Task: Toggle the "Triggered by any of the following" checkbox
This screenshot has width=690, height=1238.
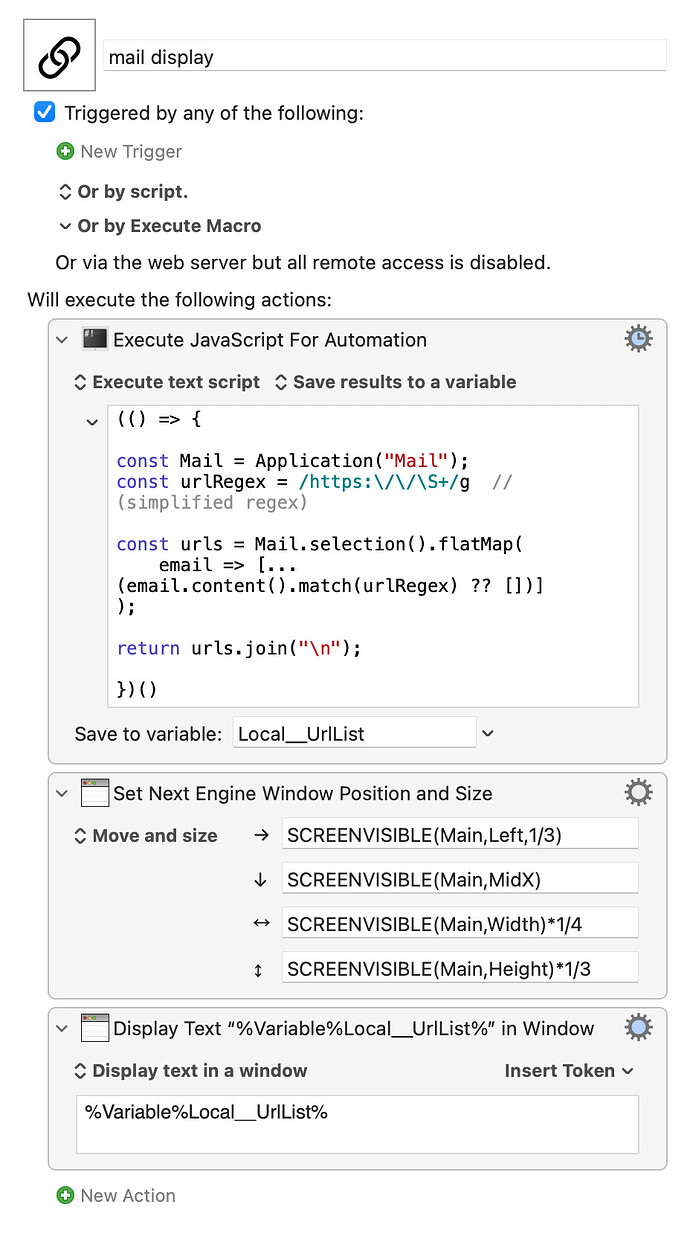Action: pyautogui.click(x=44, y=112)
